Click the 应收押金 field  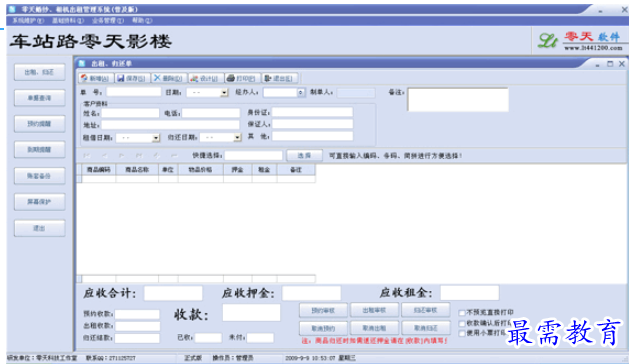click(311, 293)
